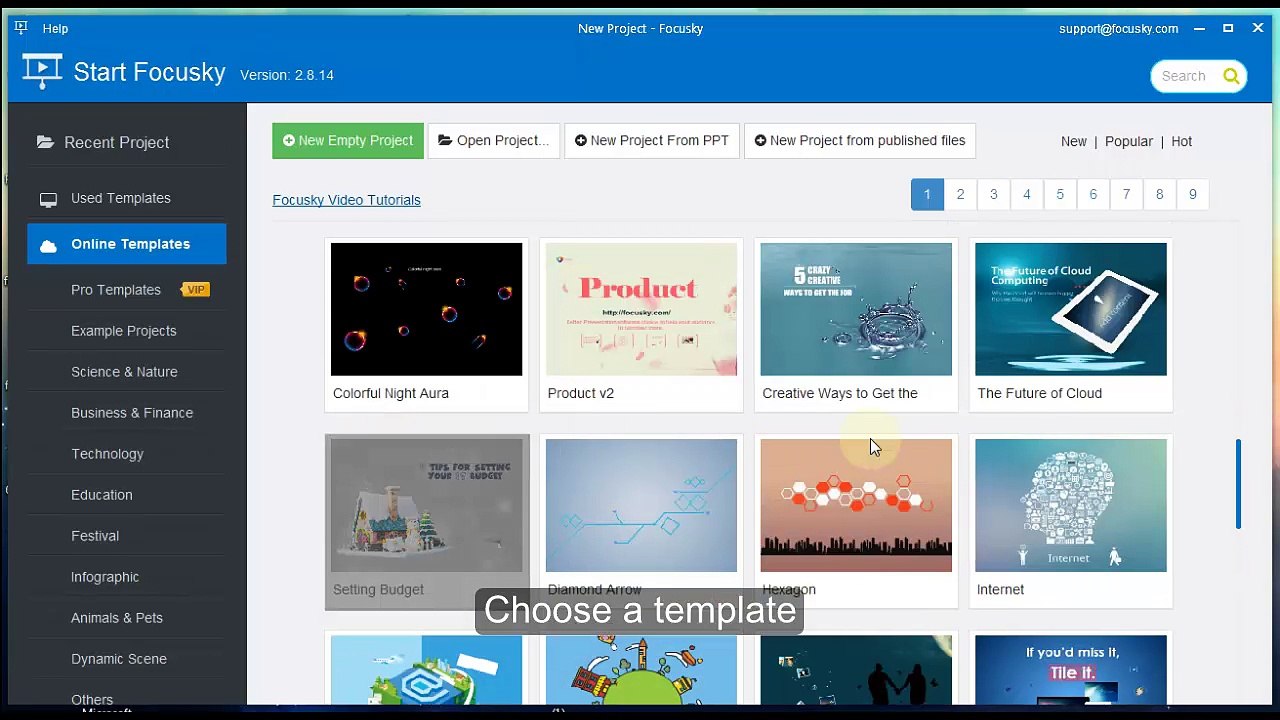
Task: Go to page 9 of templates
Action: point(1192,194)
